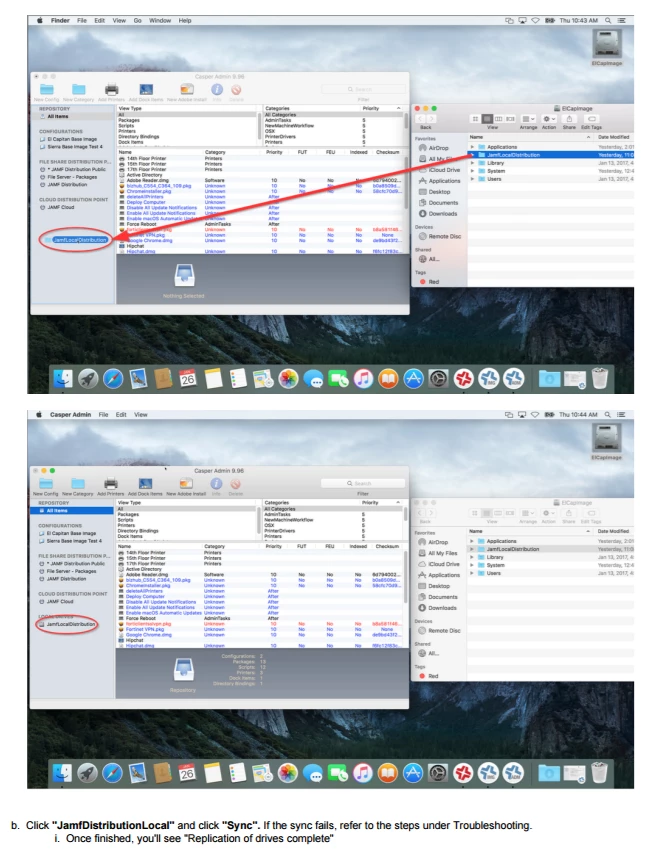659x856 pixels.
Task: Click Add Dock Items icon in upper screenshot's toolbar
Action: pos(146,90)
